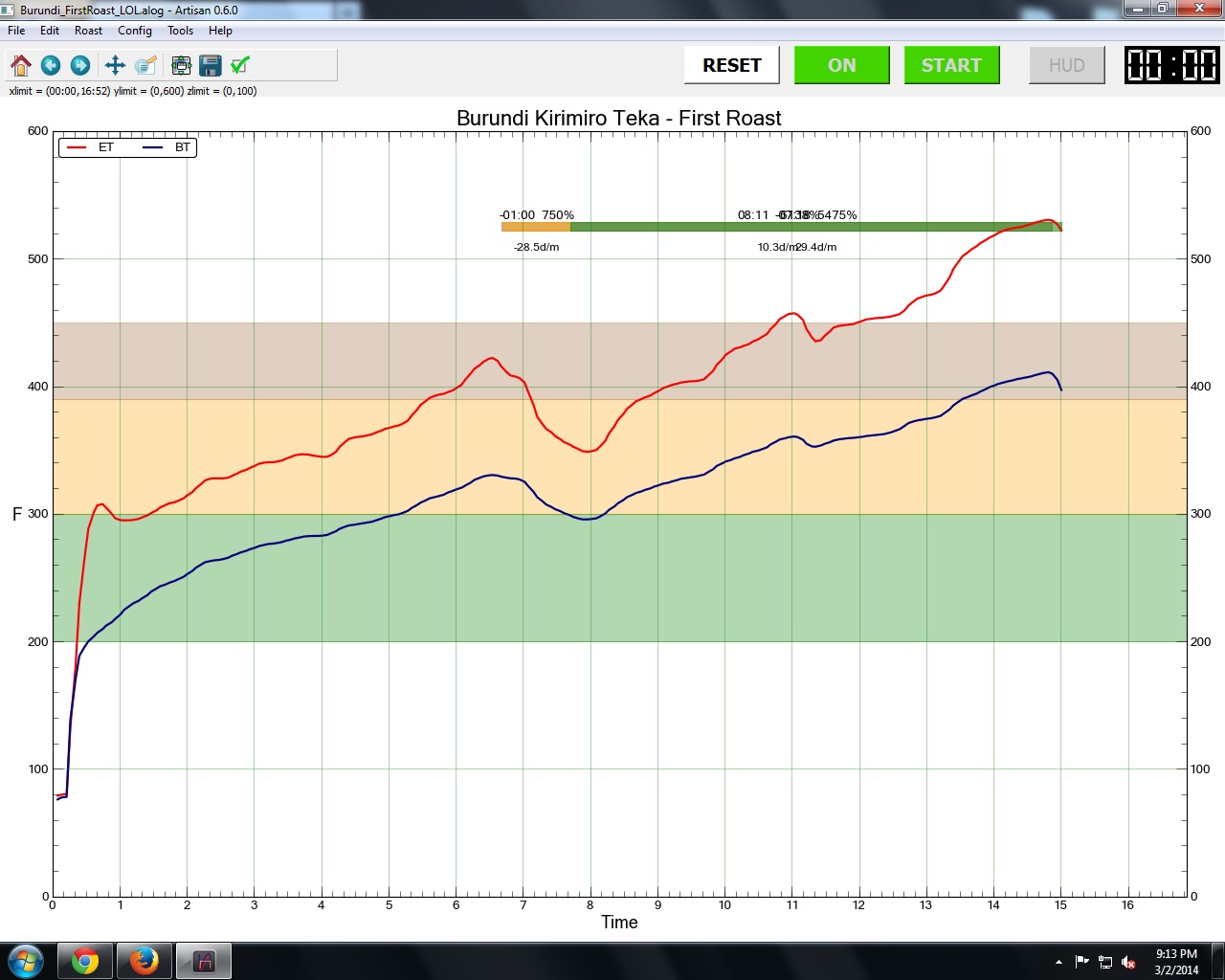The image size is (1225, 980).
Task: Click the green START button
Action: click(x=952, y=65)
